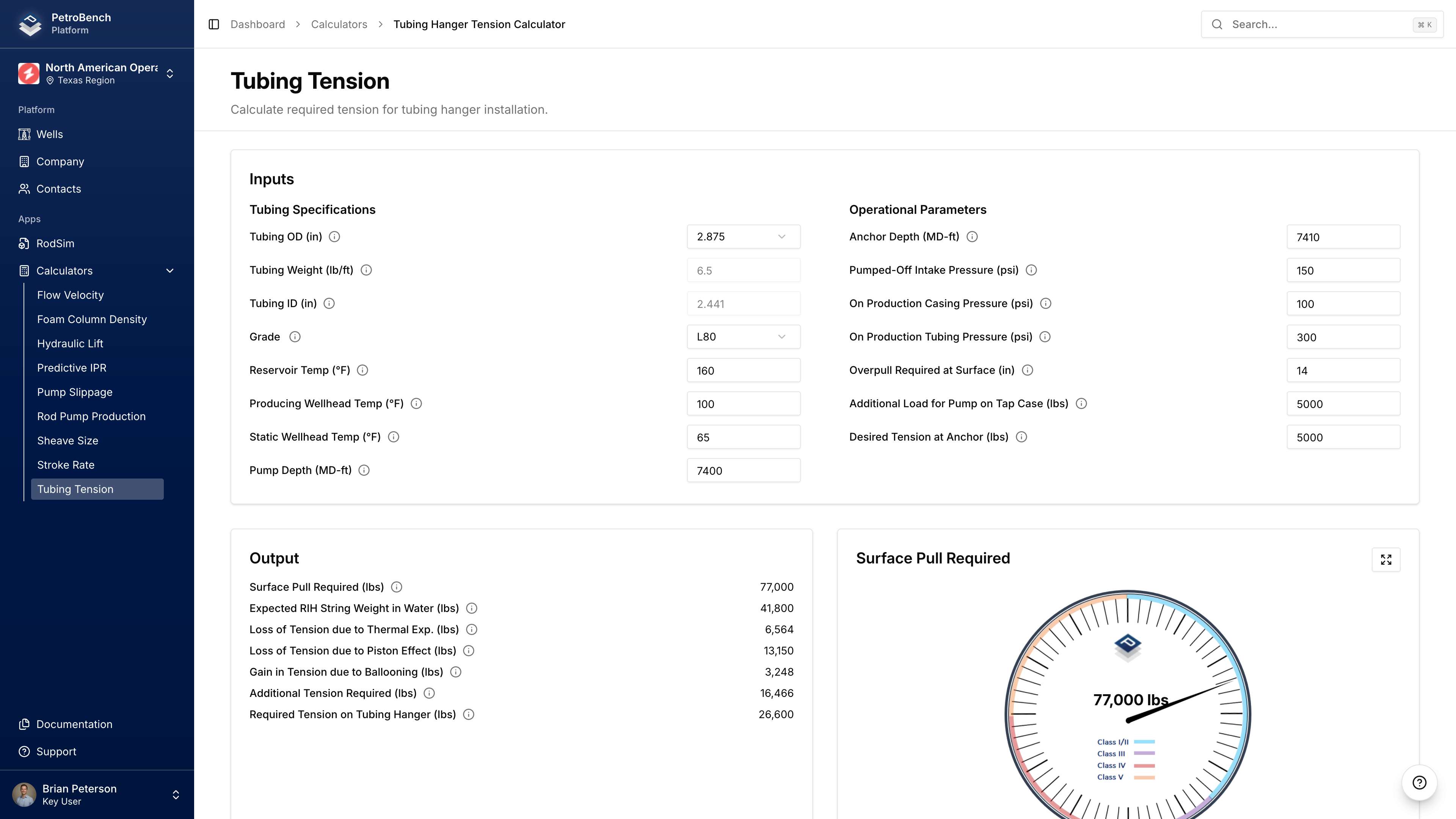Click the PetroBench logo icon
The image size is (1456, 819).
pos(30,24)
